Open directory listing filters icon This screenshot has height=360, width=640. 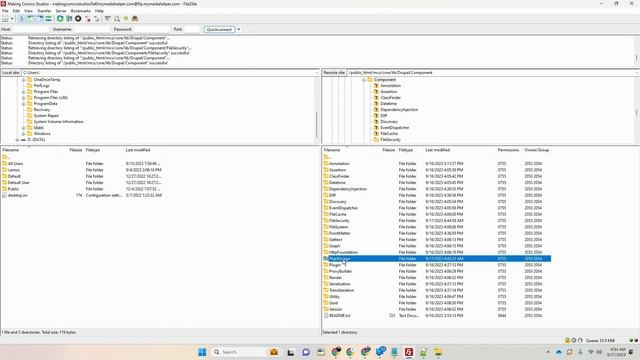[x=107, y=19]
